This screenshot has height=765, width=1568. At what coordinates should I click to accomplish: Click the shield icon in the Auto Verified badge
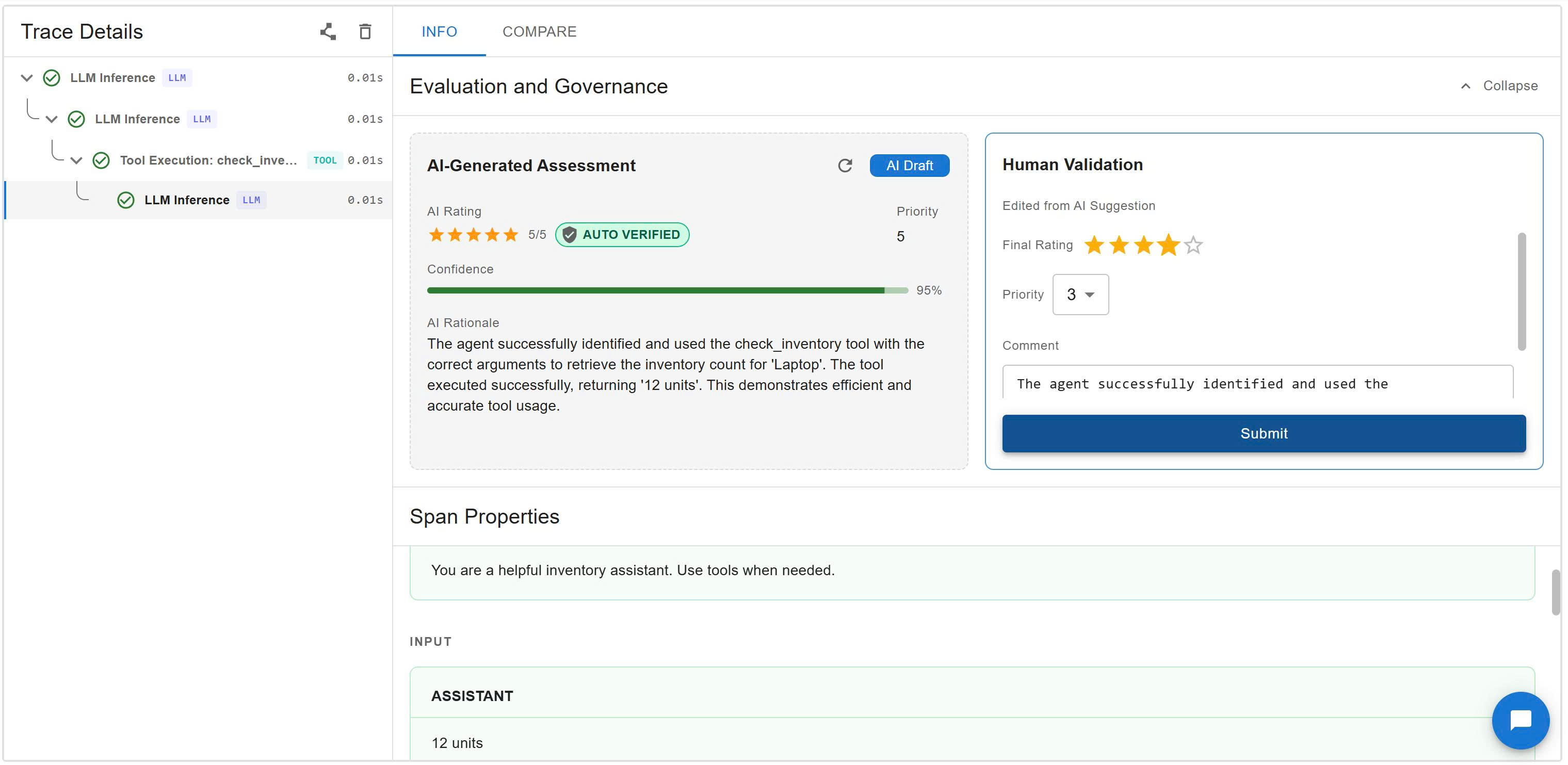[x=570, y=235]
